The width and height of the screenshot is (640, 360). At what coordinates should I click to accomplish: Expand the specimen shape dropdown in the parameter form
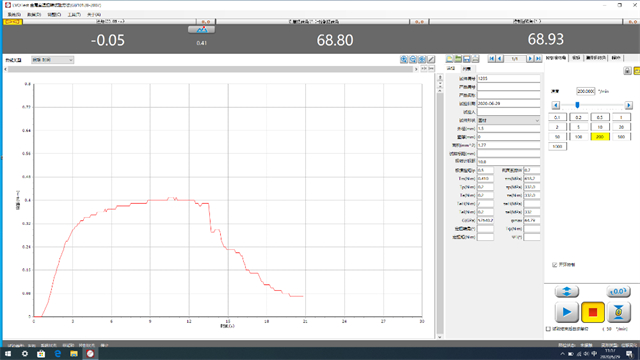click(x=509, y=120)
